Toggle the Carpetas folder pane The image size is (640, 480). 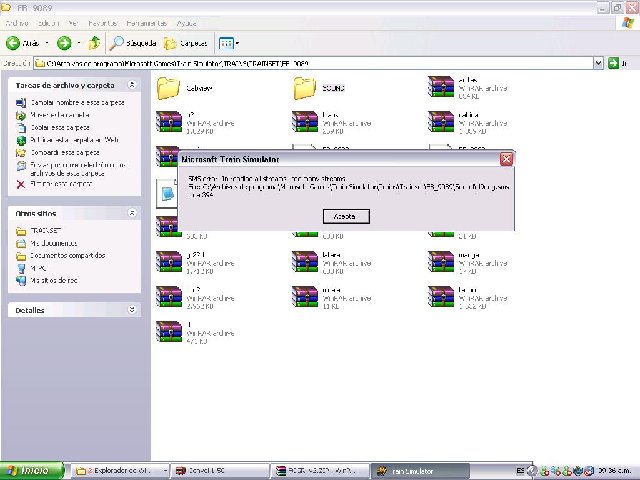(186, 43)
